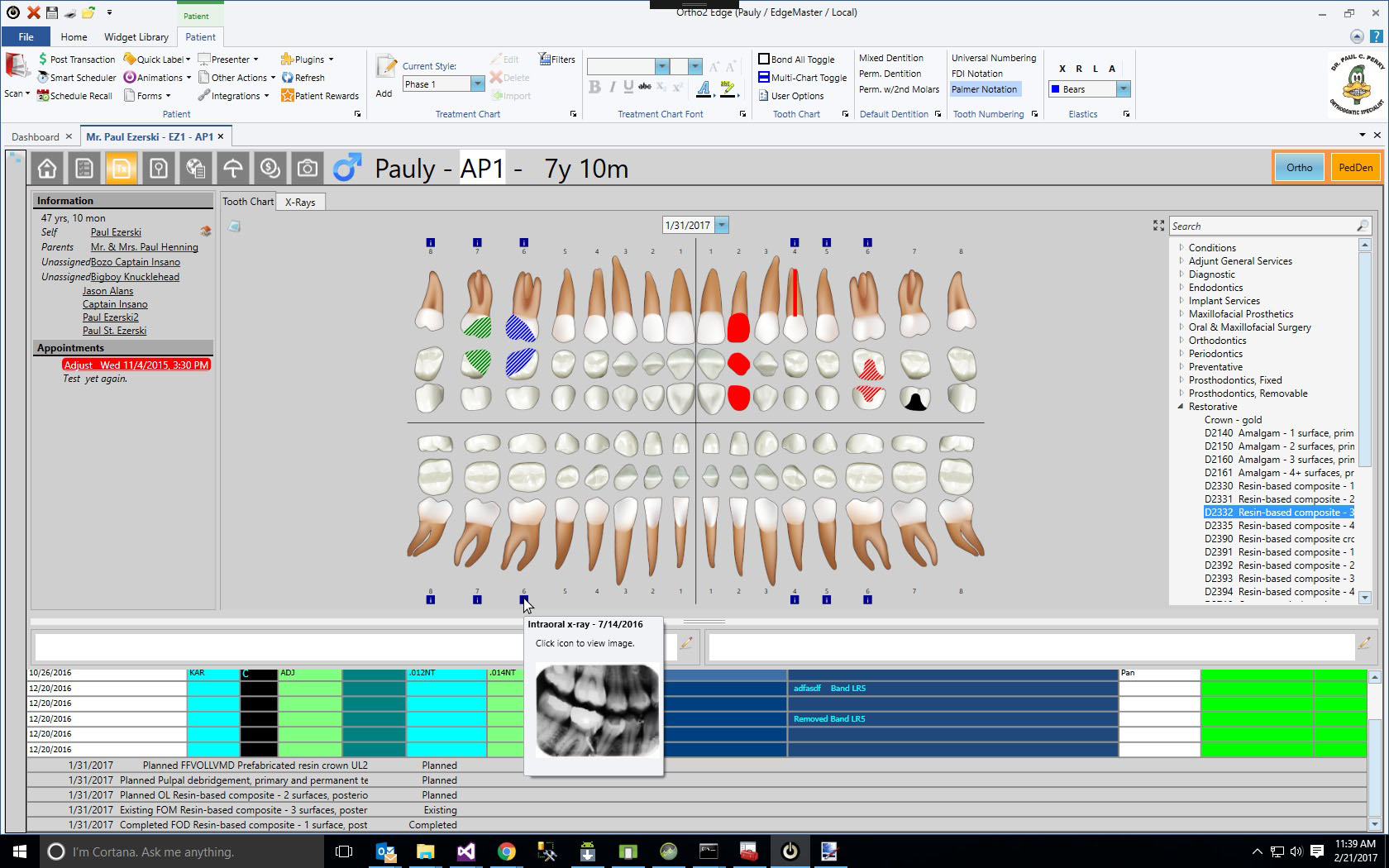Switch to Widget Library ribbon tab
Screen dimensions: 1389x868
(136, 36)
